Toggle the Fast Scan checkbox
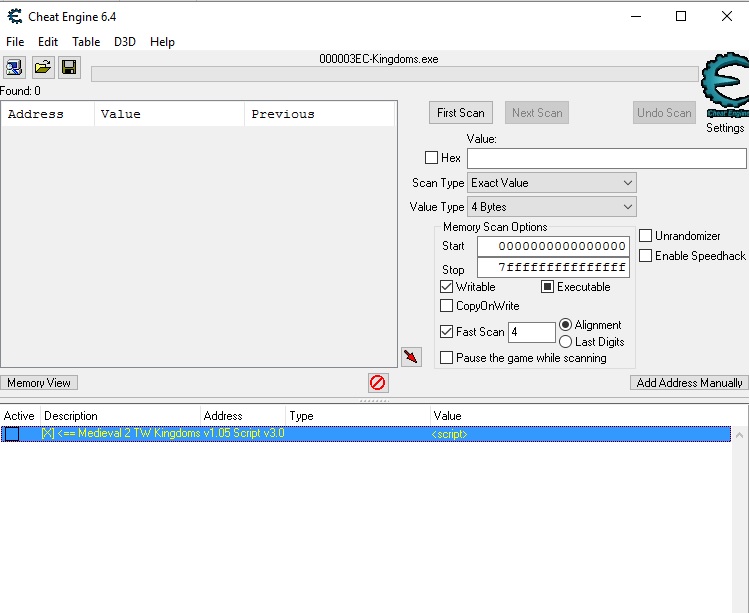This screenshot has height=613, width=750. (446, 331)
